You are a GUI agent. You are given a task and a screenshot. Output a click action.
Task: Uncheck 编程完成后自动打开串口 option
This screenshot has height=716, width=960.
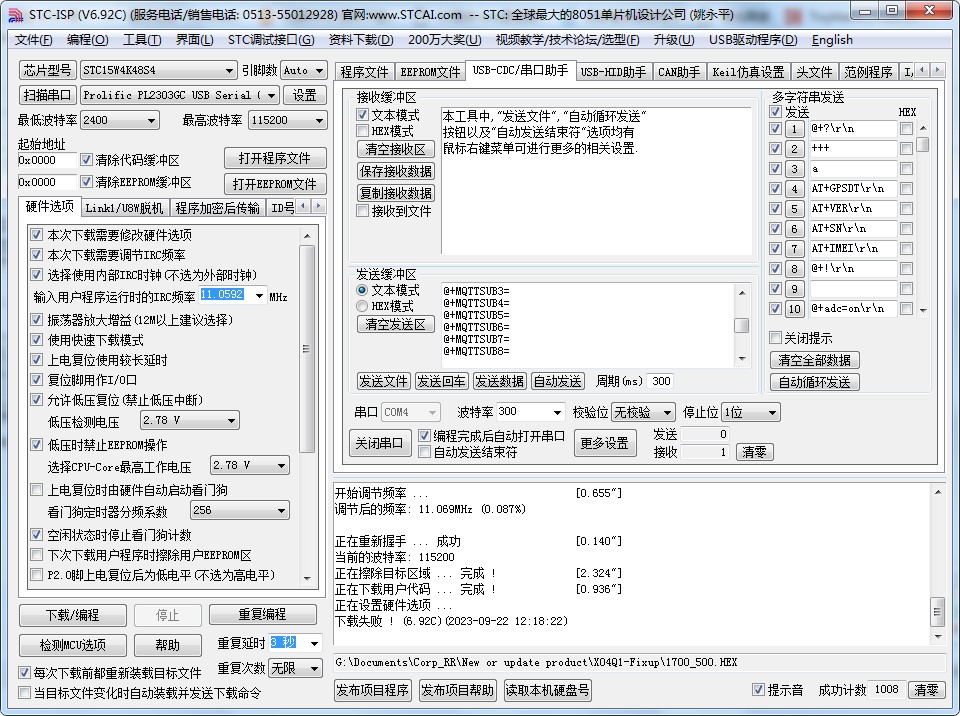424,436
